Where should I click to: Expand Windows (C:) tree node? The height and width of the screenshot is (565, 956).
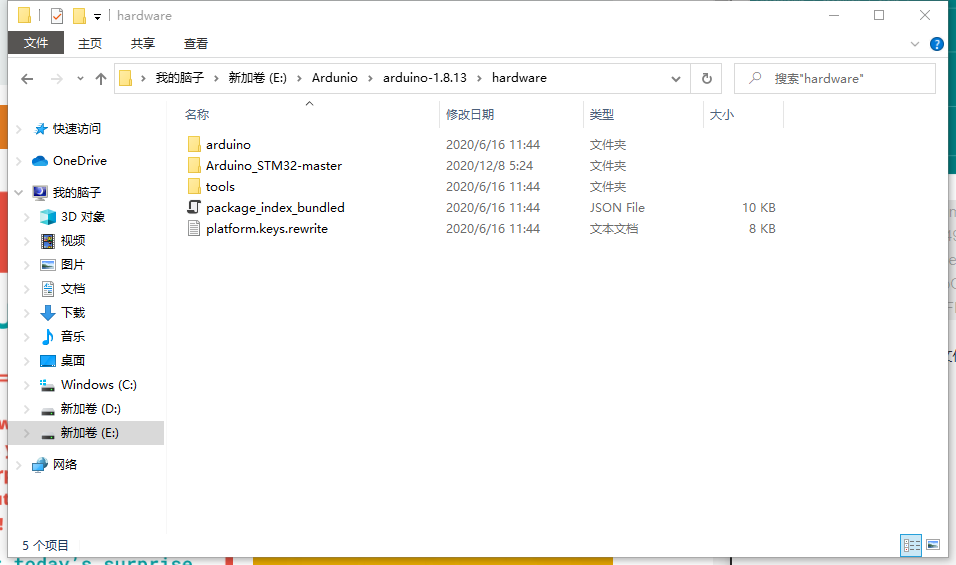point(26,385)
